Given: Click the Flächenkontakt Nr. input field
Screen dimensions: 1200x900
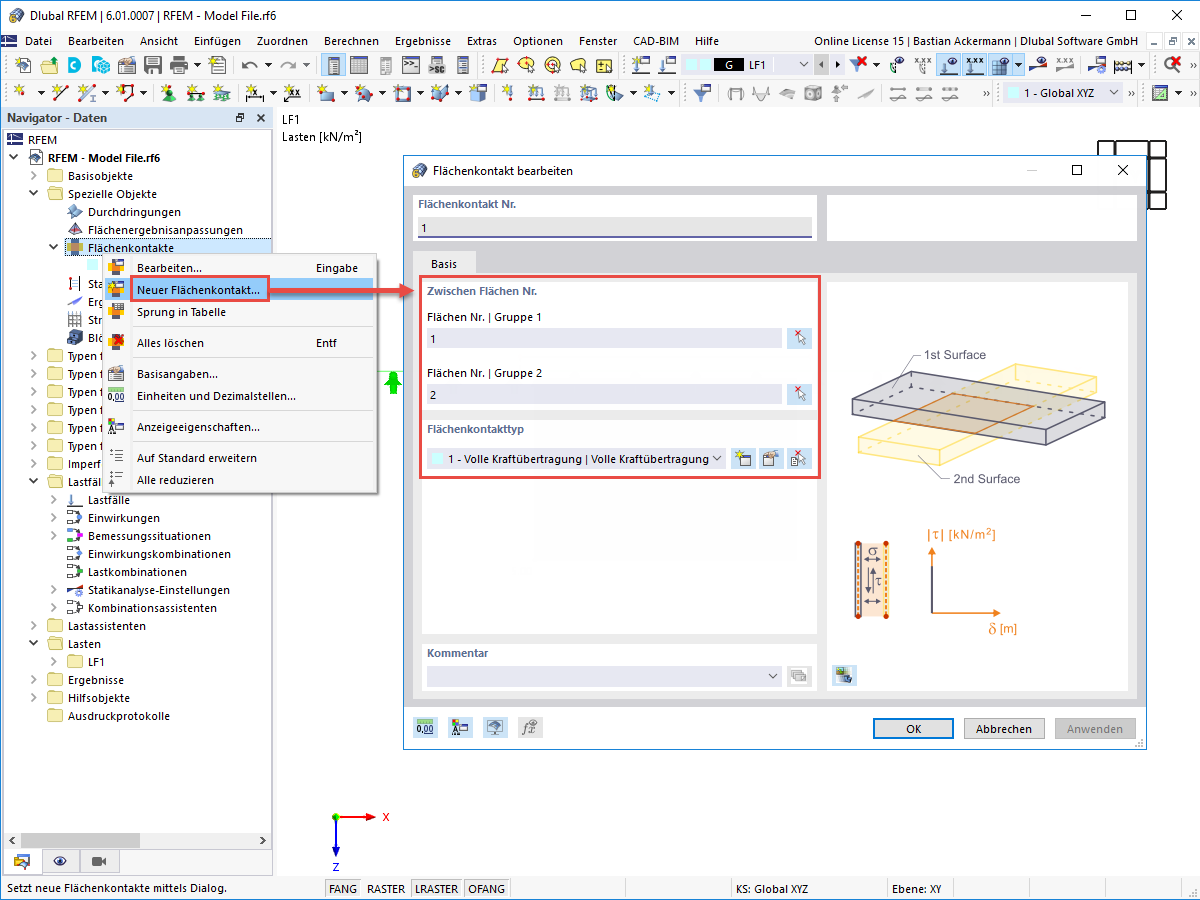Looking at the screenshot, I should pos(615,228).
